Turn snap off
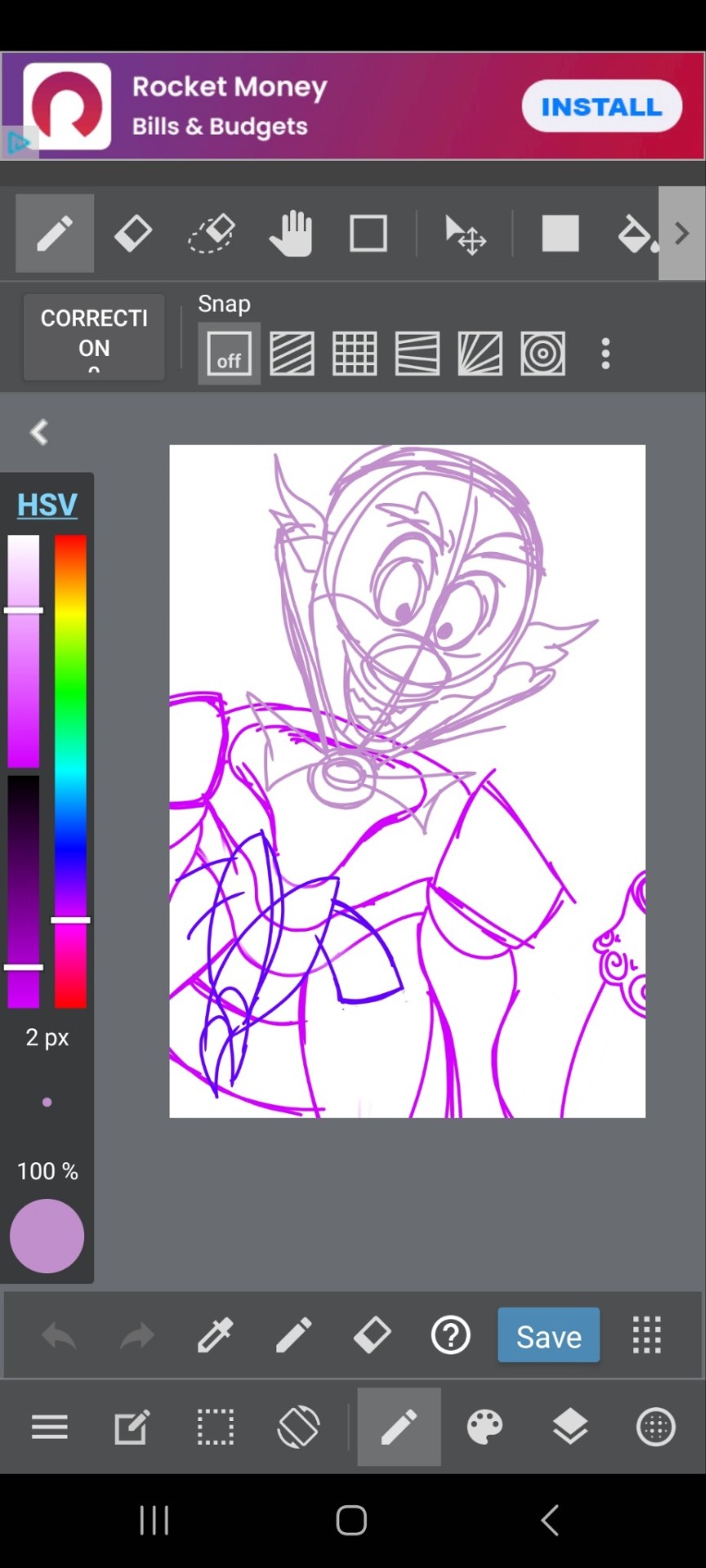 click(229, 354)
